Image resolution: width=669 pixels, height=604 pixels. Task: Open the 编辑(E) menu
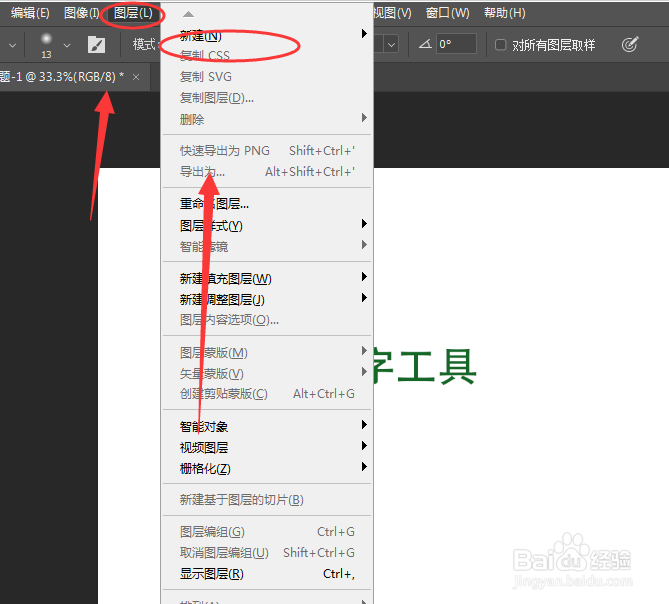click(30, 13)
